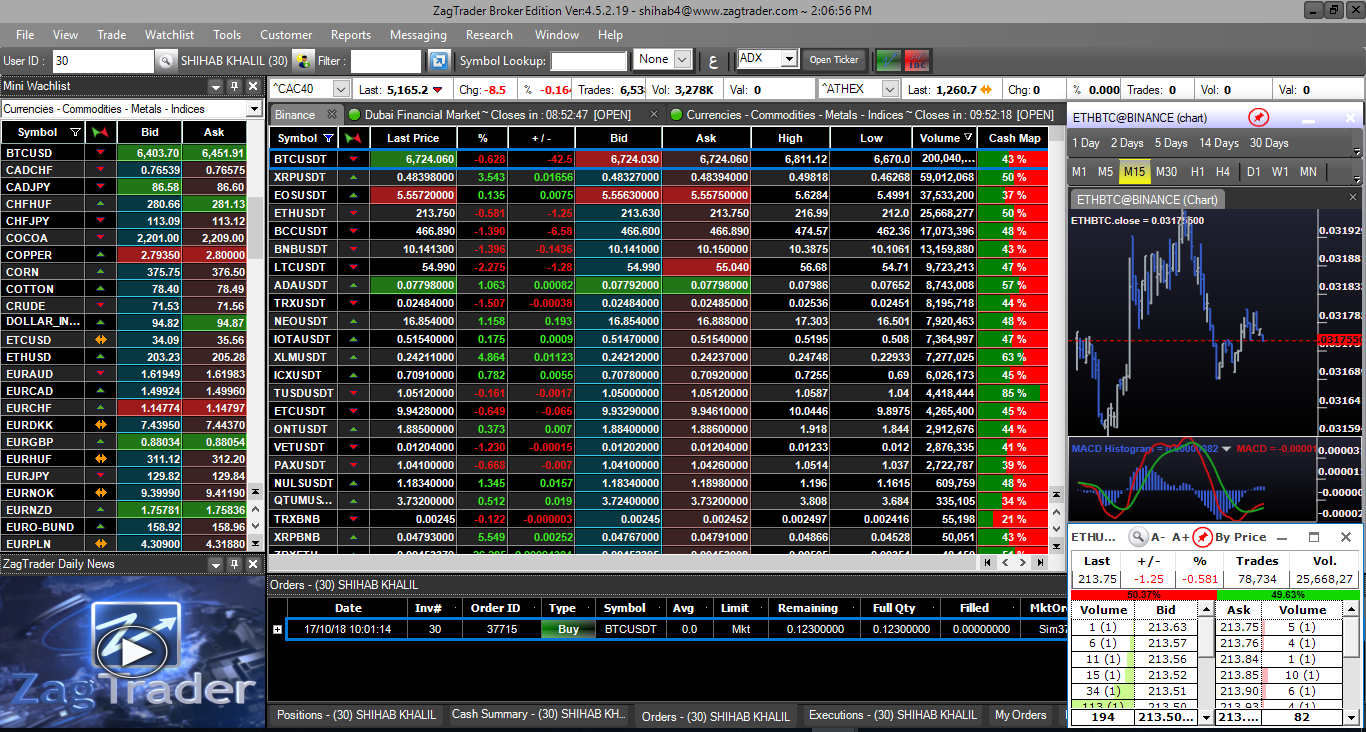Toggle the M15 chart timeframe

click(x=1135, y=172)
